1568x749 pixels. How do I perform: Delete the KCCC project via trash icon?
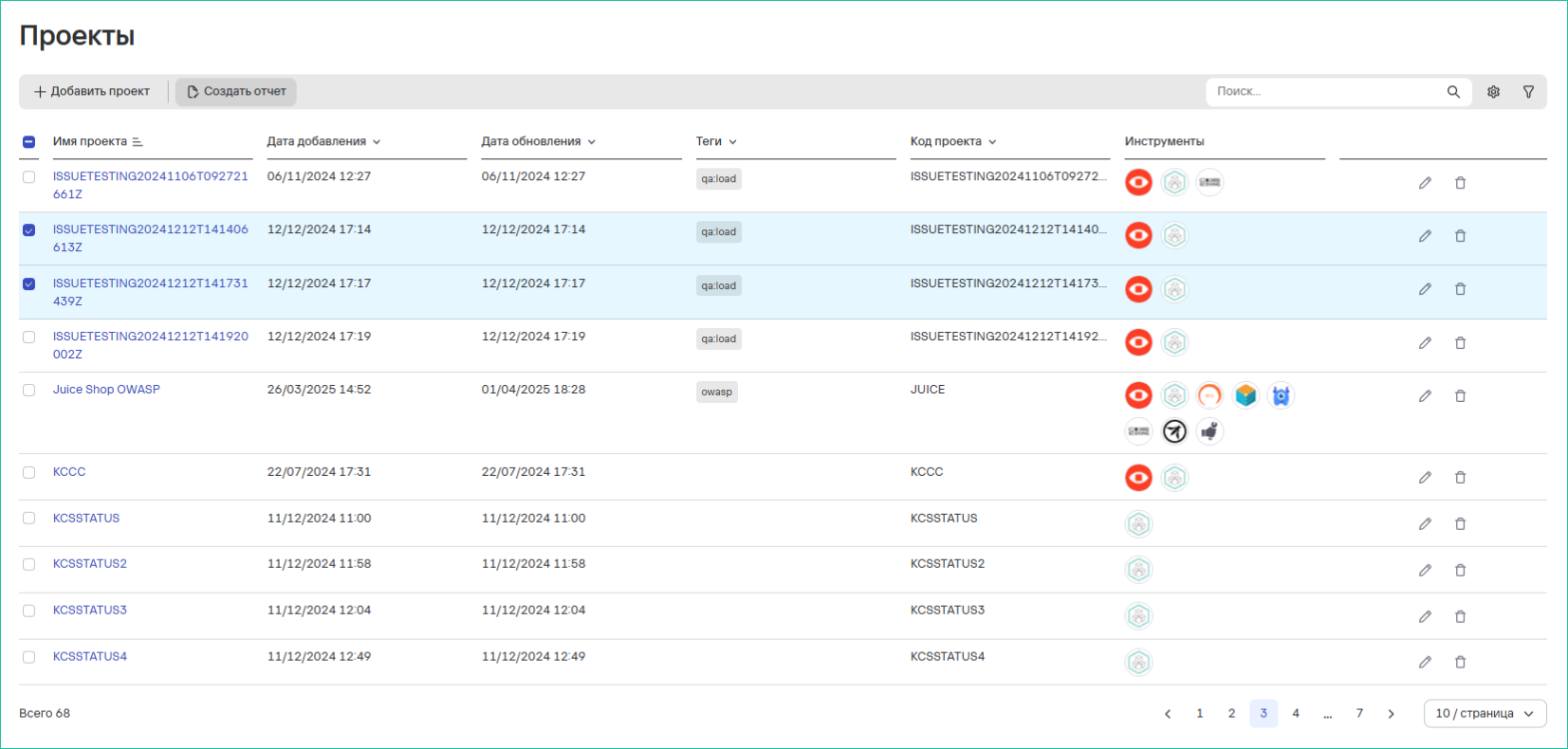pos(1460,478)
